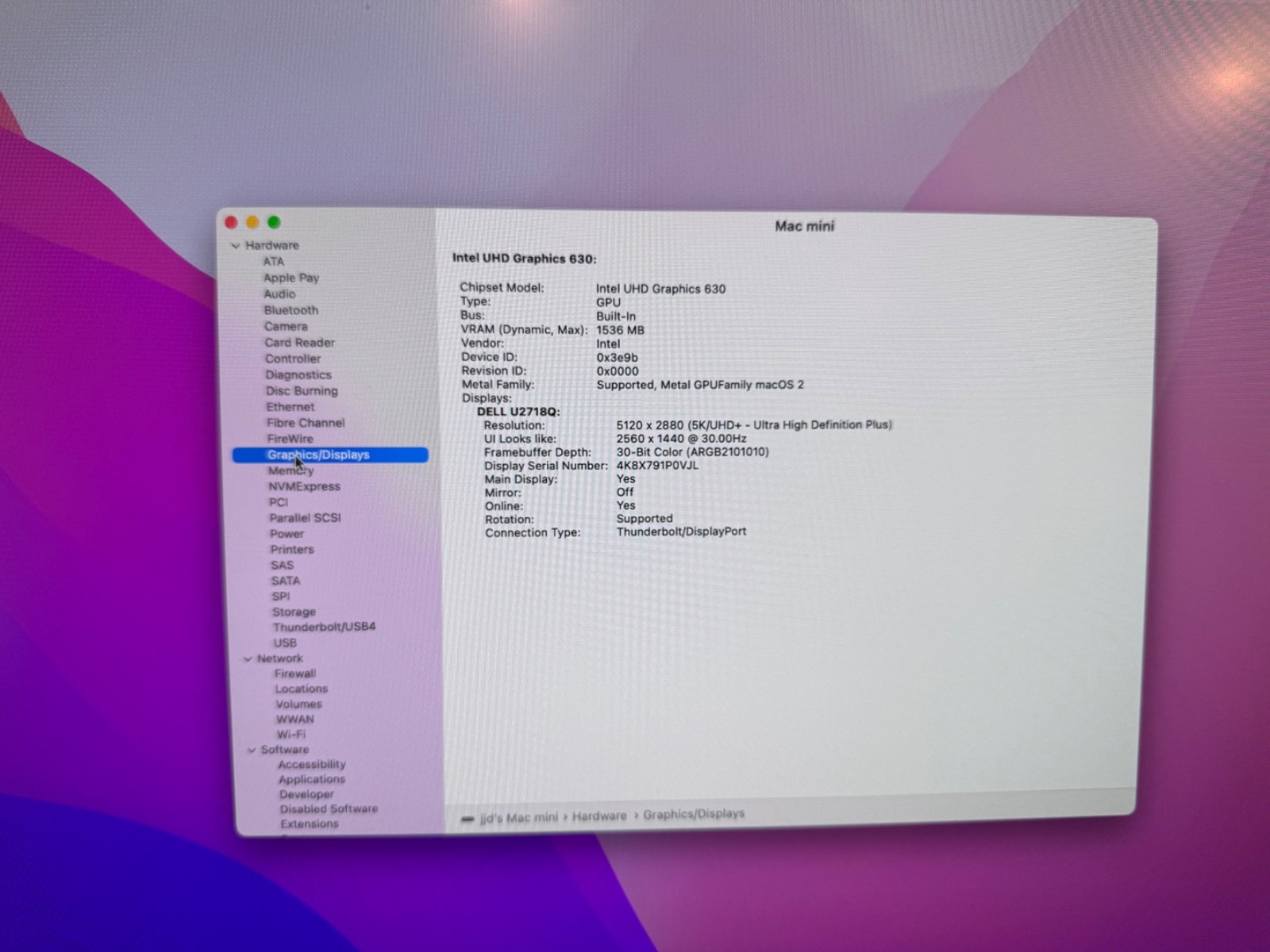Open Wi-Fi under Network

point(291,734)
